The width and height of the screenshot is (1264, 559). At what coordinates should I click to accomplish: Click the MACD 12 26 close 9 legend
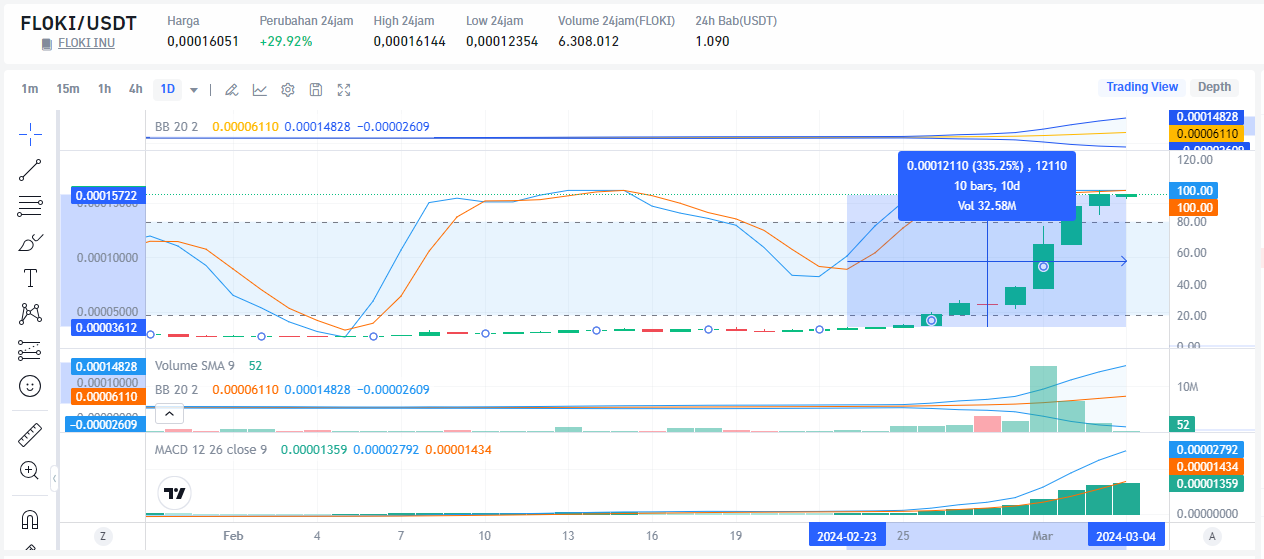point(211,450)
